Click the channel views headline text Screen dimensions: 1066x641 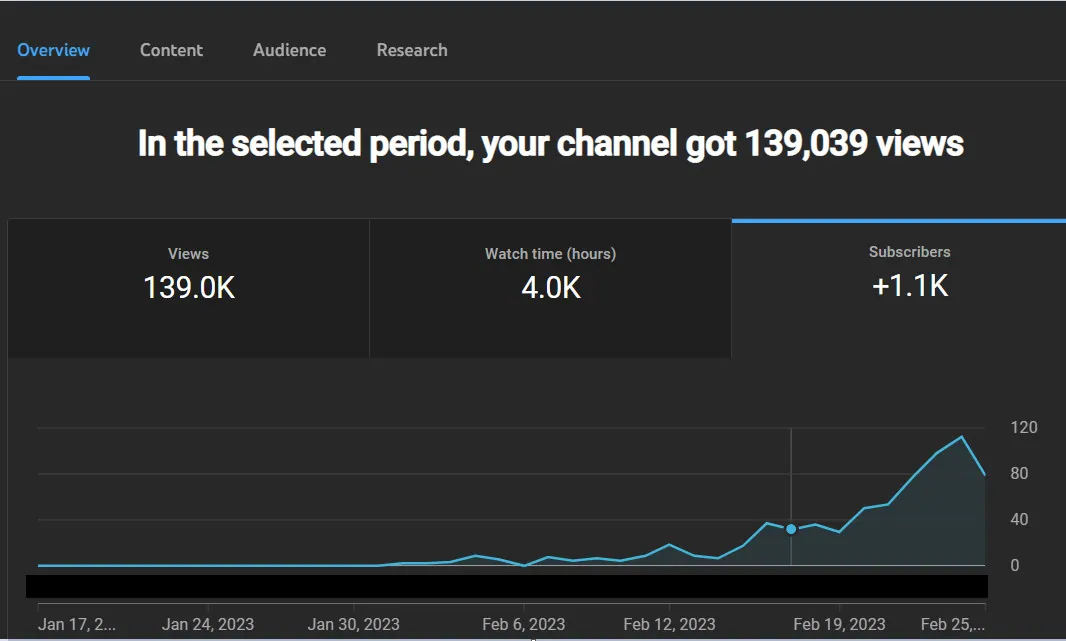coord(551,143)
